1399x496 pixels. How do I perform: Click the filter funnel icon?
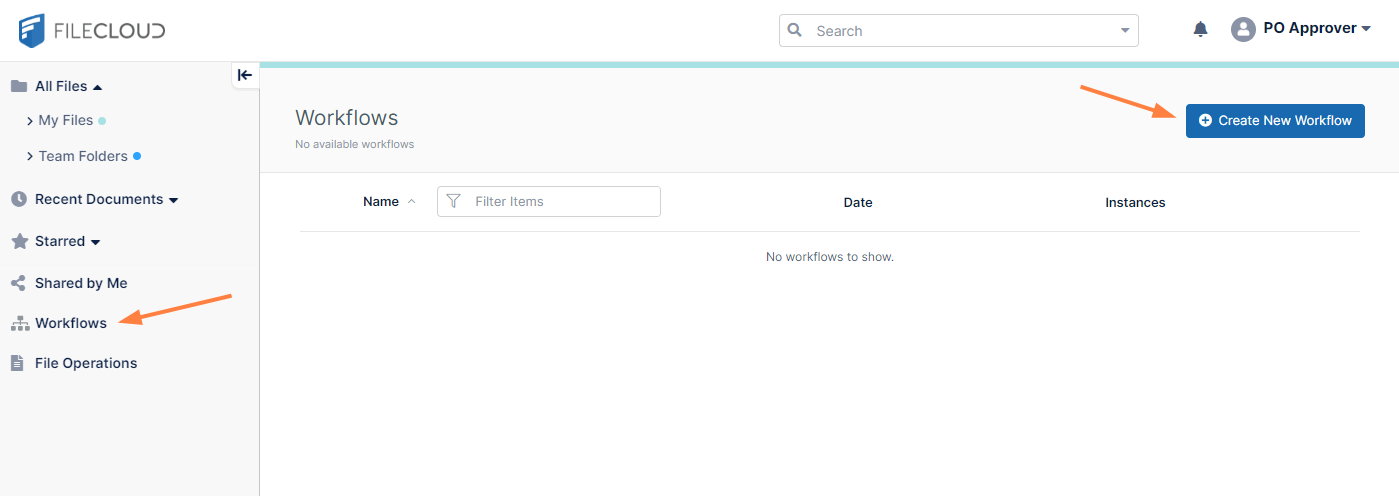453,201
